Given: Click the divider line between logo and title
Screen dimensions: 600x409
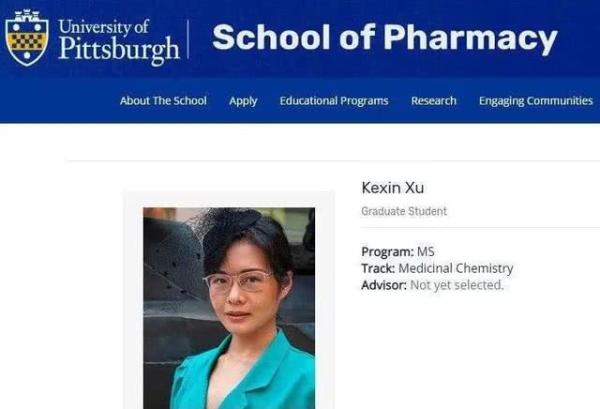Looking at the screenshot, I should coord(188,39).
